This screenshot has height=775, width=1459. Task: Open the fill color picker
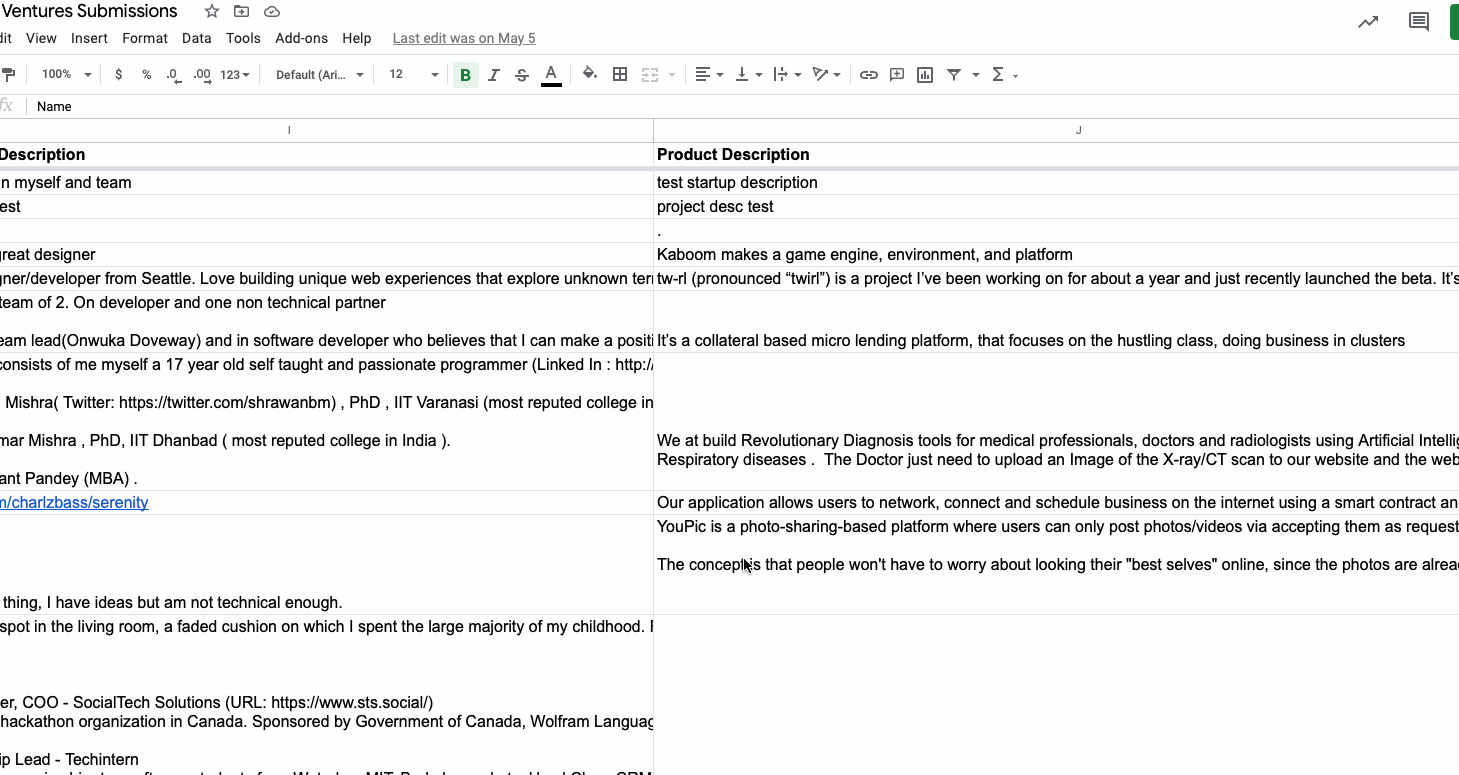590,75
